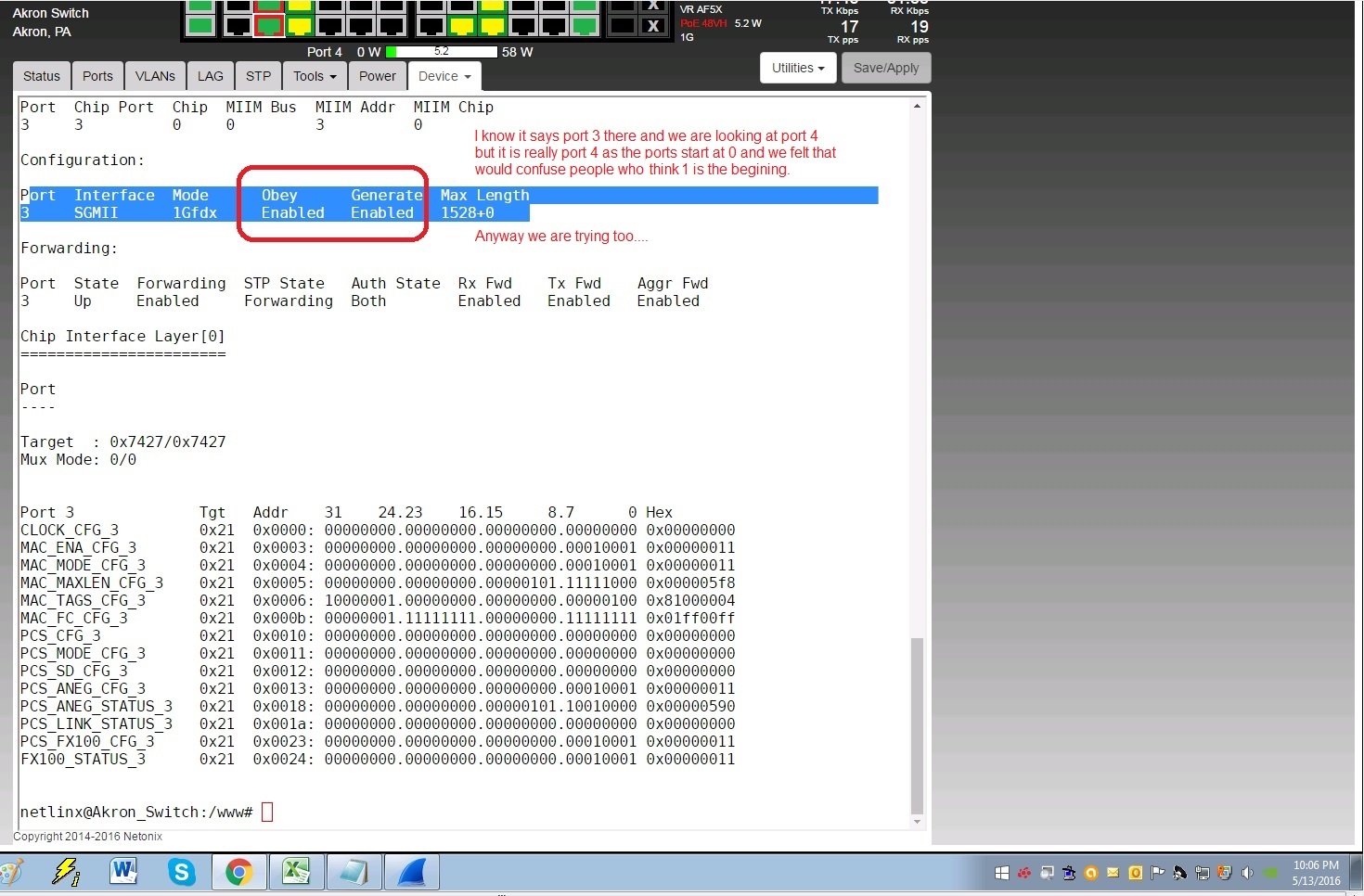Click the Notepad icon in the taskbar

pyautogui.click(x=354, y=873)
